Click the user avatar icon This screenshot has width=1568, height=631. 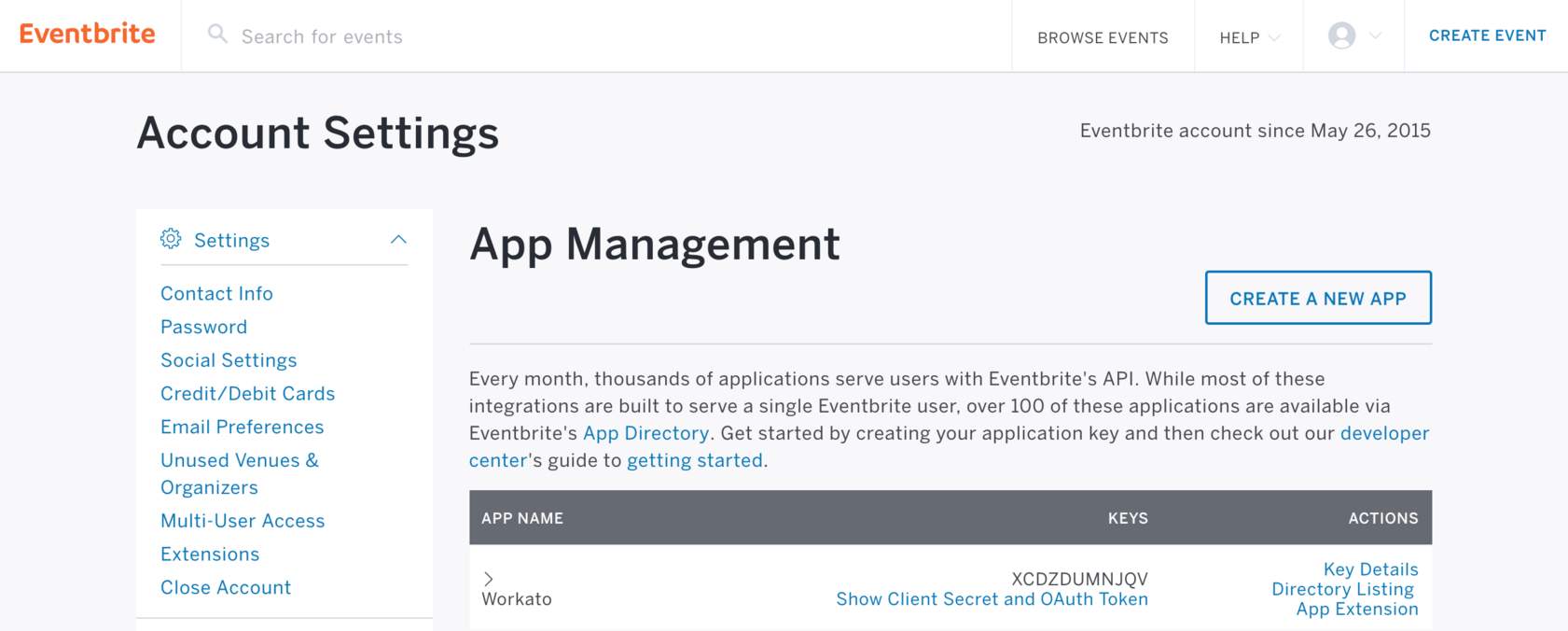[x=1341, y=35]
